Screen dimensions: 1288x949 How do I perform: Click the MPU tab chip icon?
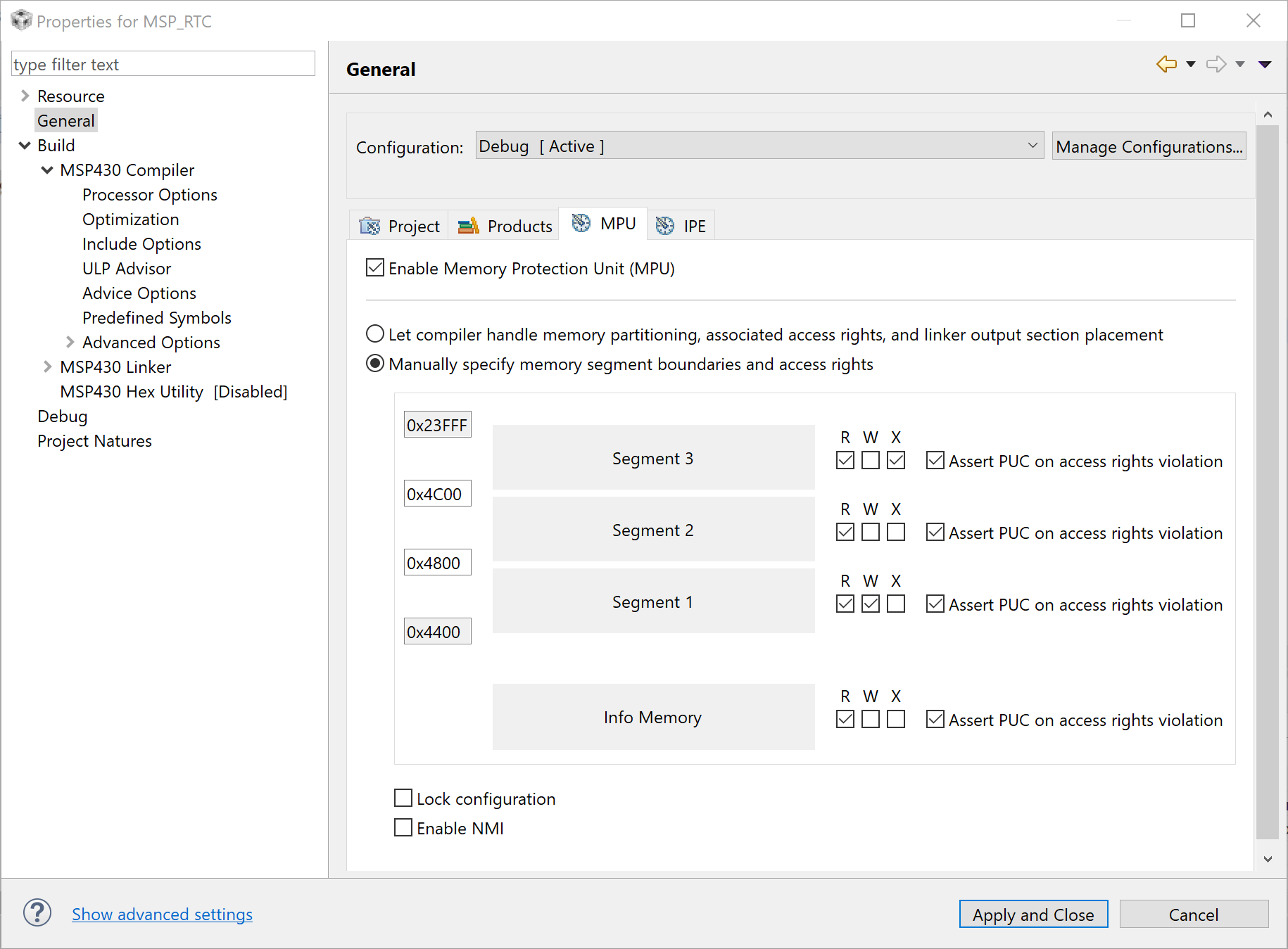tap(581, 223)
